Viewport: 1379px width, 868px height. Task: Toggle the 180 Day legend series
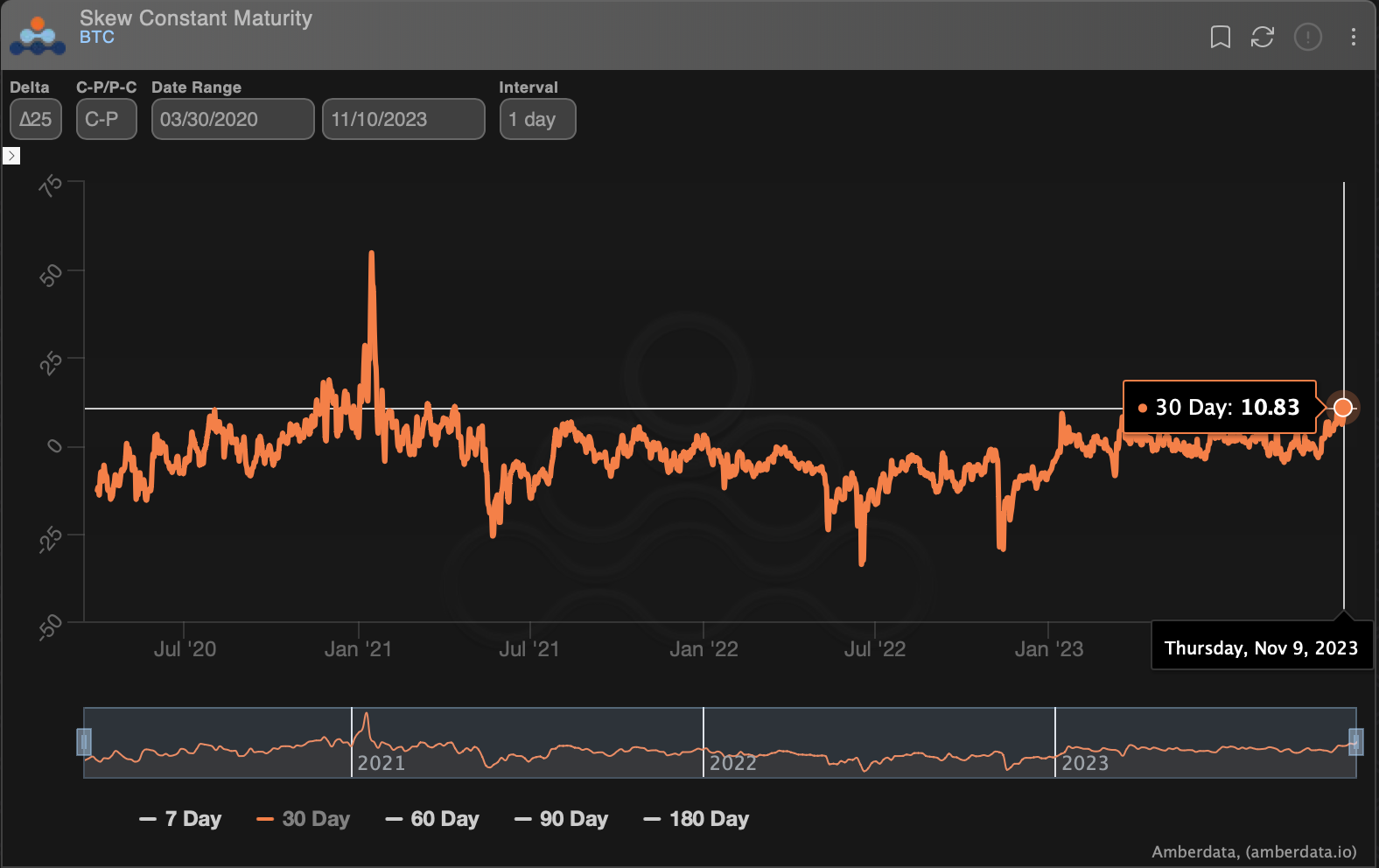pos(696,819)
